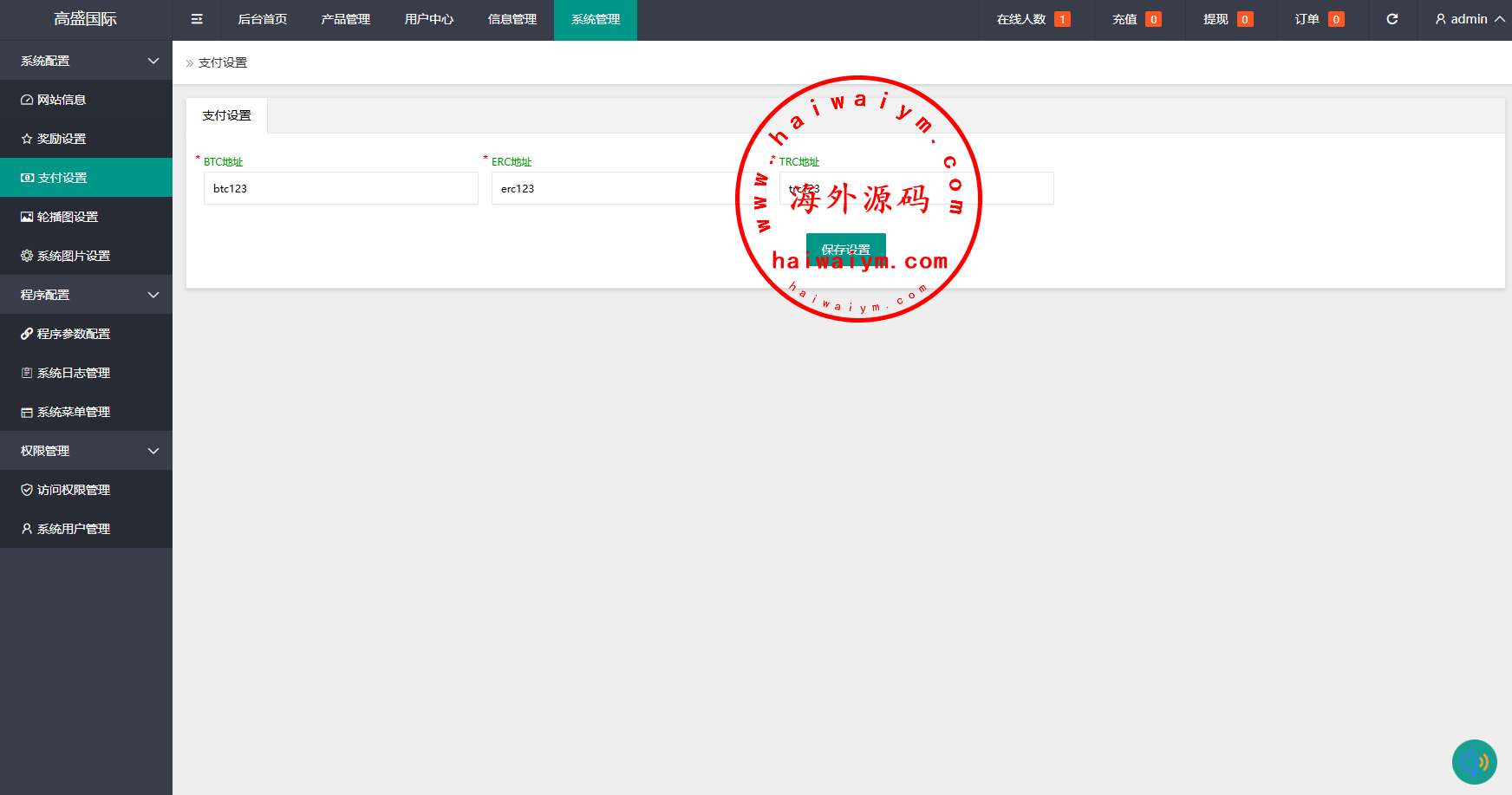Click the 系统图片设置 gear icon
The height and width of the screenshot is (795, 1512).
(27, 256)
